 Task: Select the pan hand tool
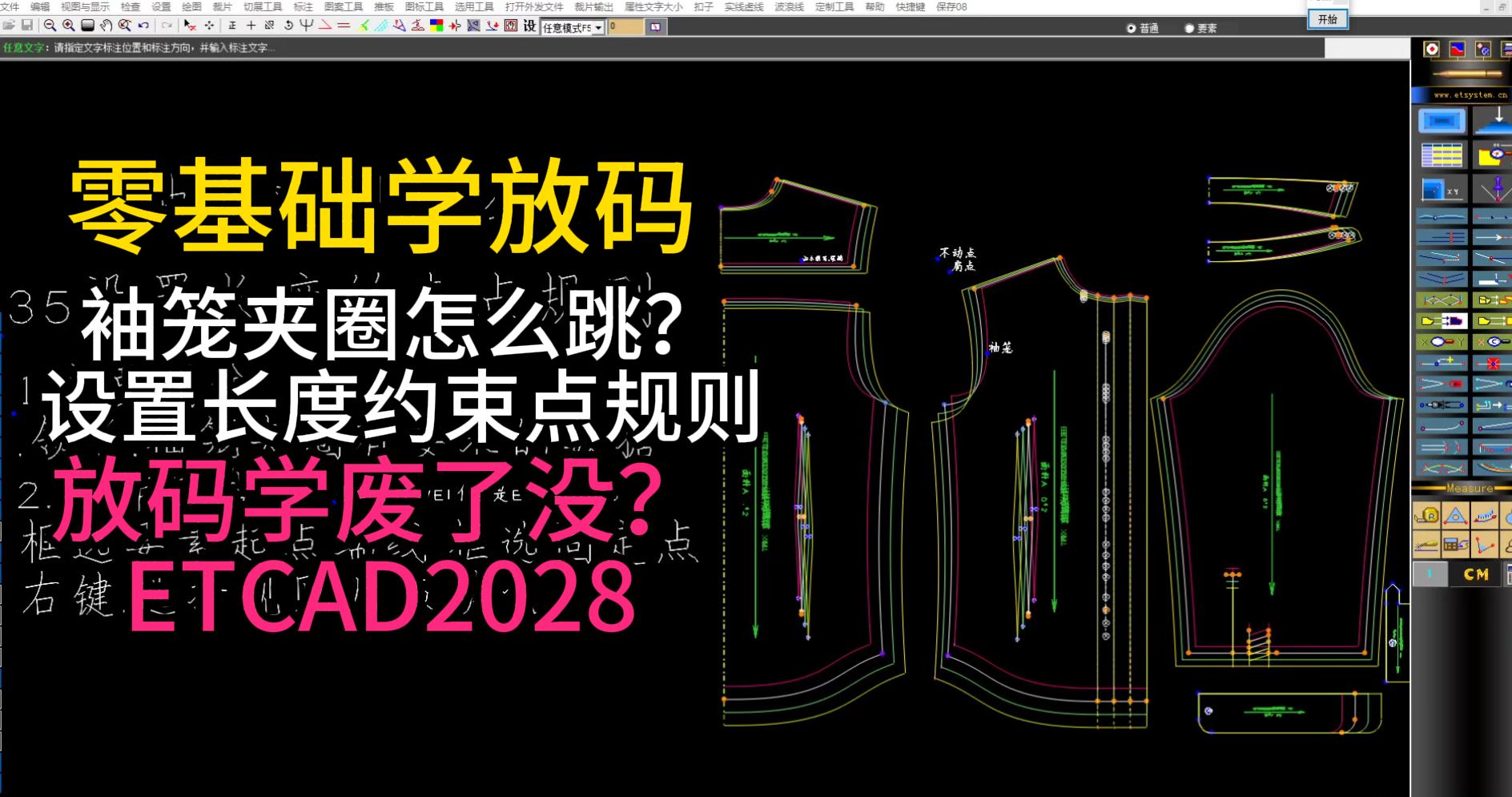(107, 26)
